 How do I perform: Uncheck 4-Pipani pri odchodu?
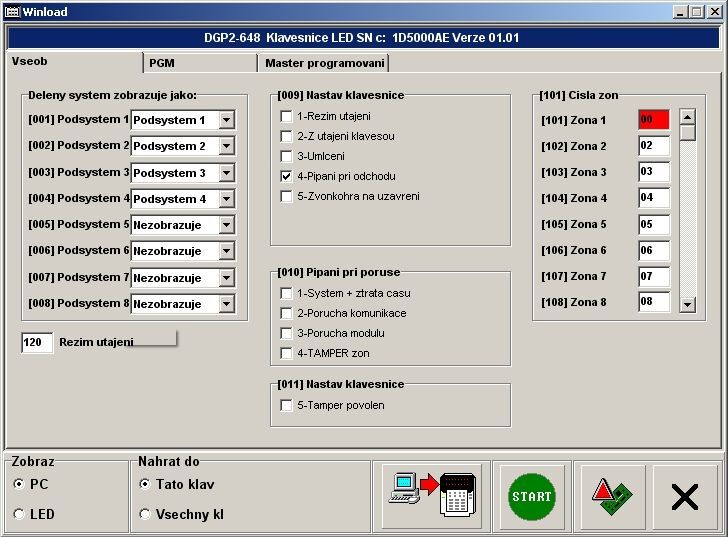point(287,176)
